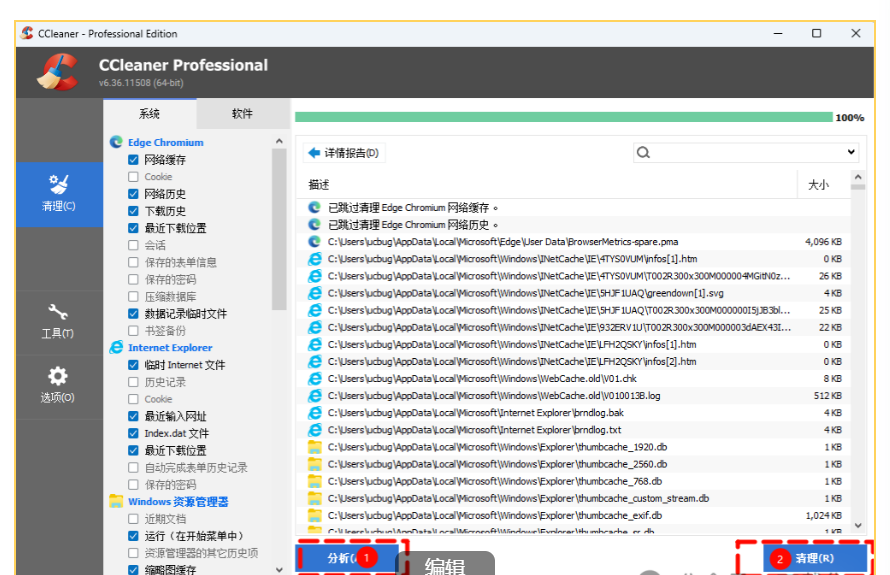890x575 pixels.
Task: Click category list scroll up arrow
Action: coord(279,141)
